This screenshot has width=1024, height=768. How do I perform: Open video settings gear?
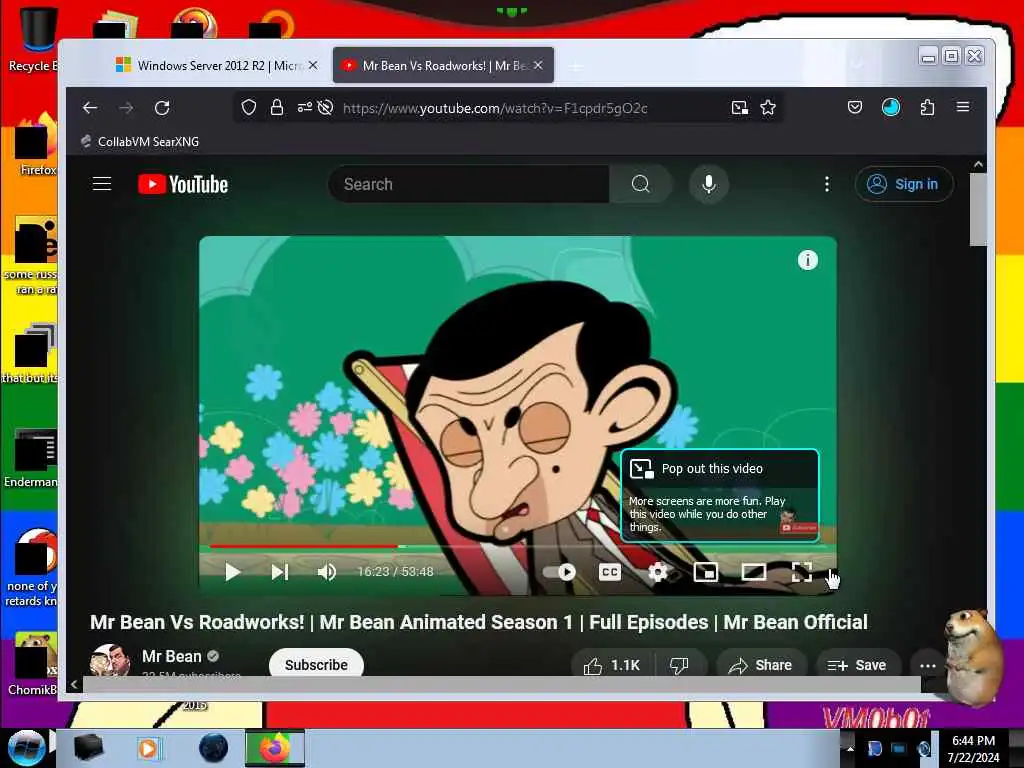[x=658, y=572]
